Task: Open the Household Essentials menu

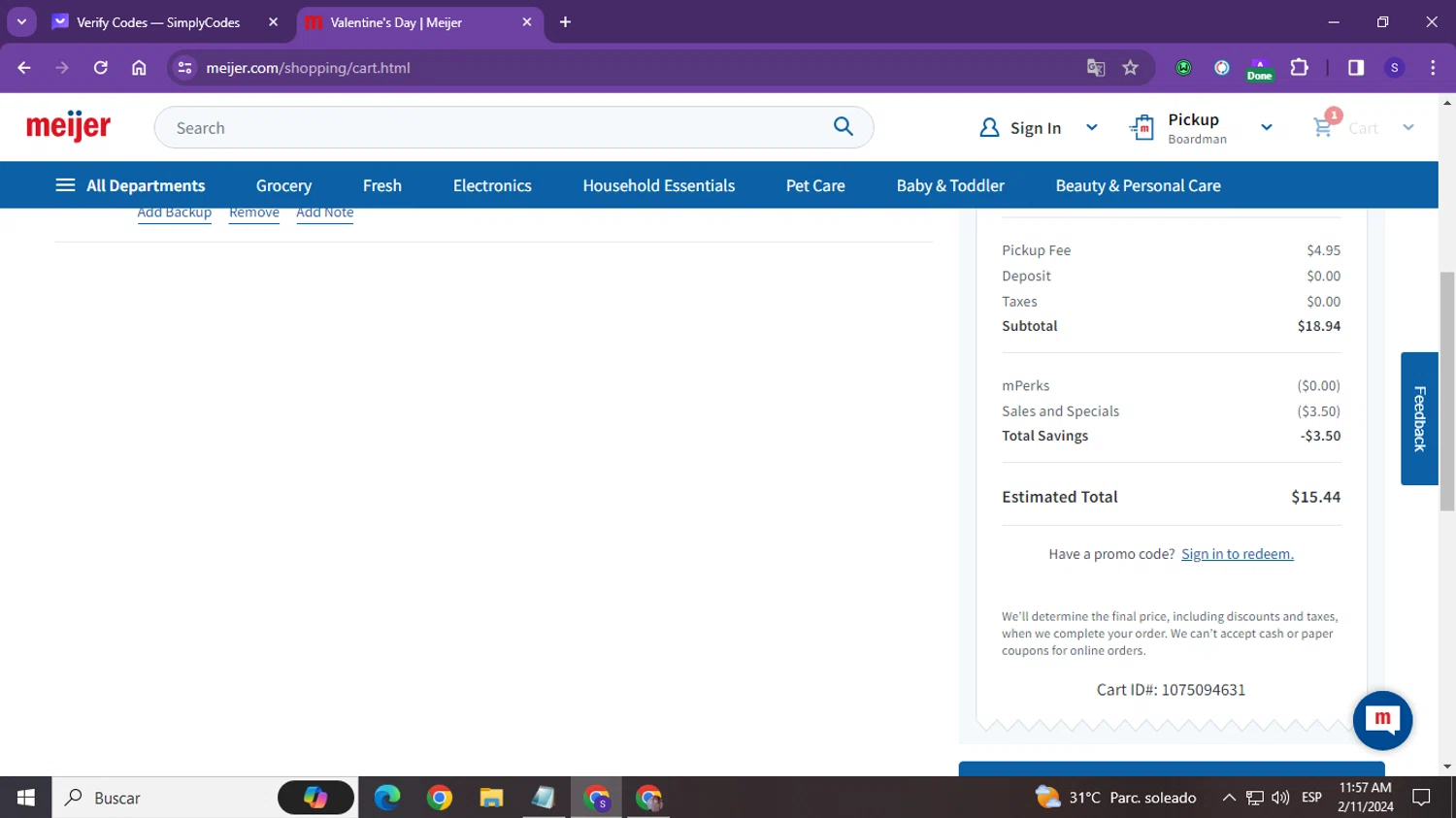Action: click(659, 185)
